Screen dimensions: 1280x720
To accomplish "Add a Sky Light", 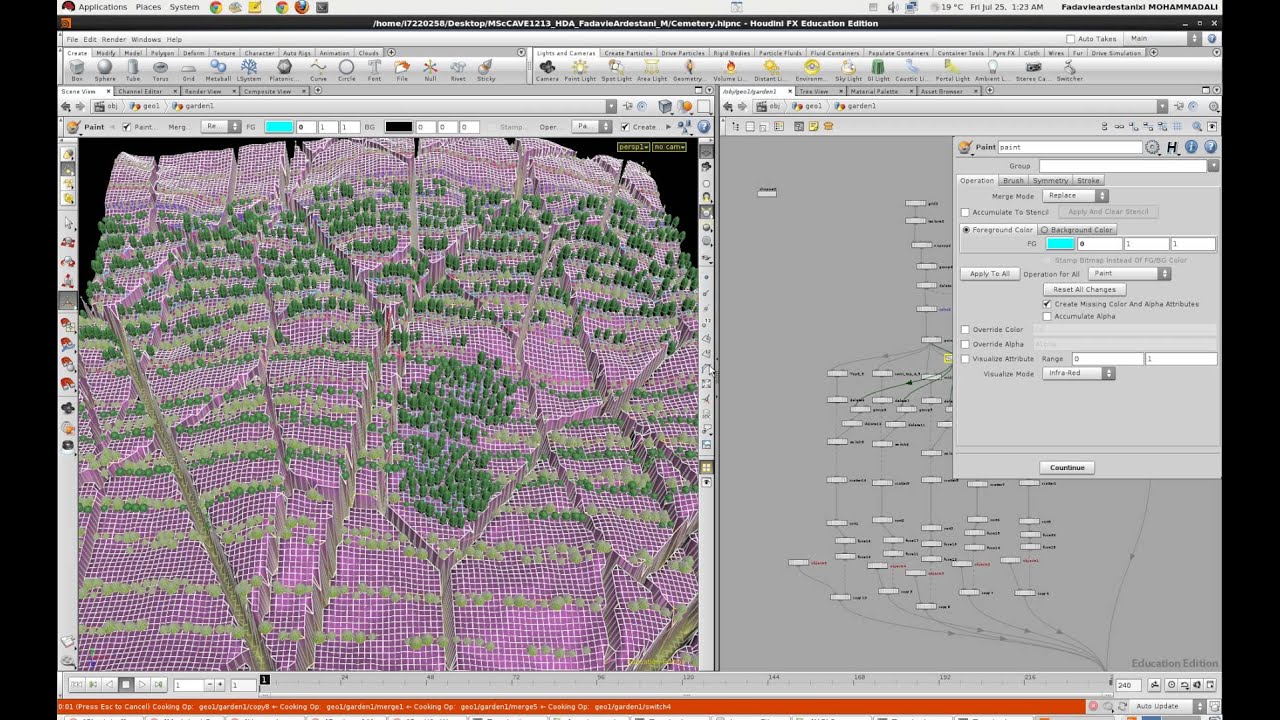I will (848, 70).
